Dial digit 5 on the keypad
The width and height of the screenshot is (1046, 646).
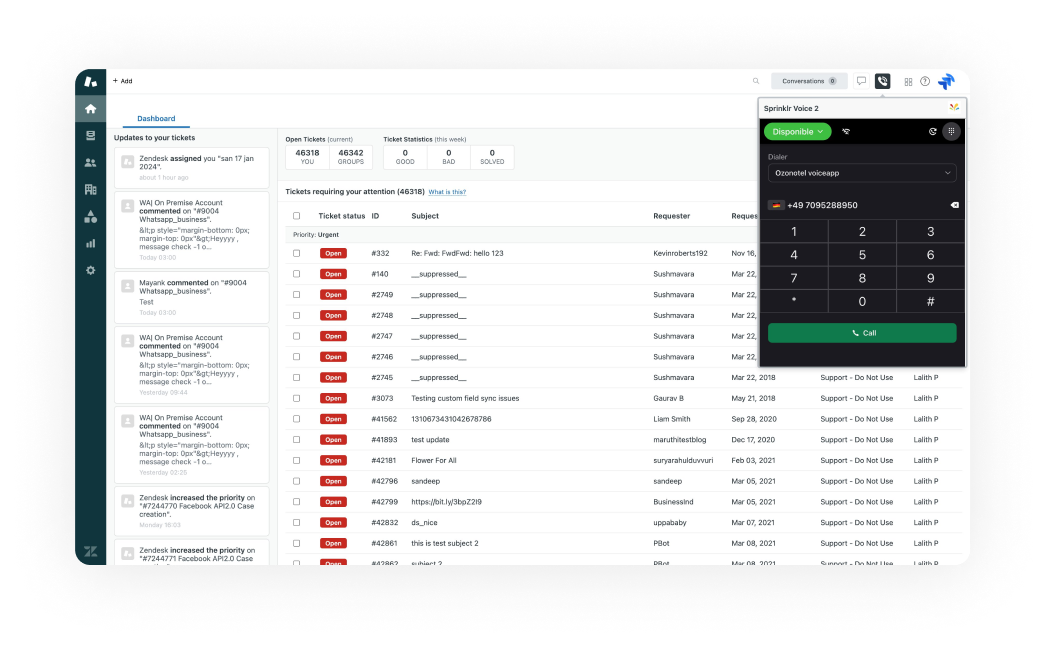tap(862, 255)
